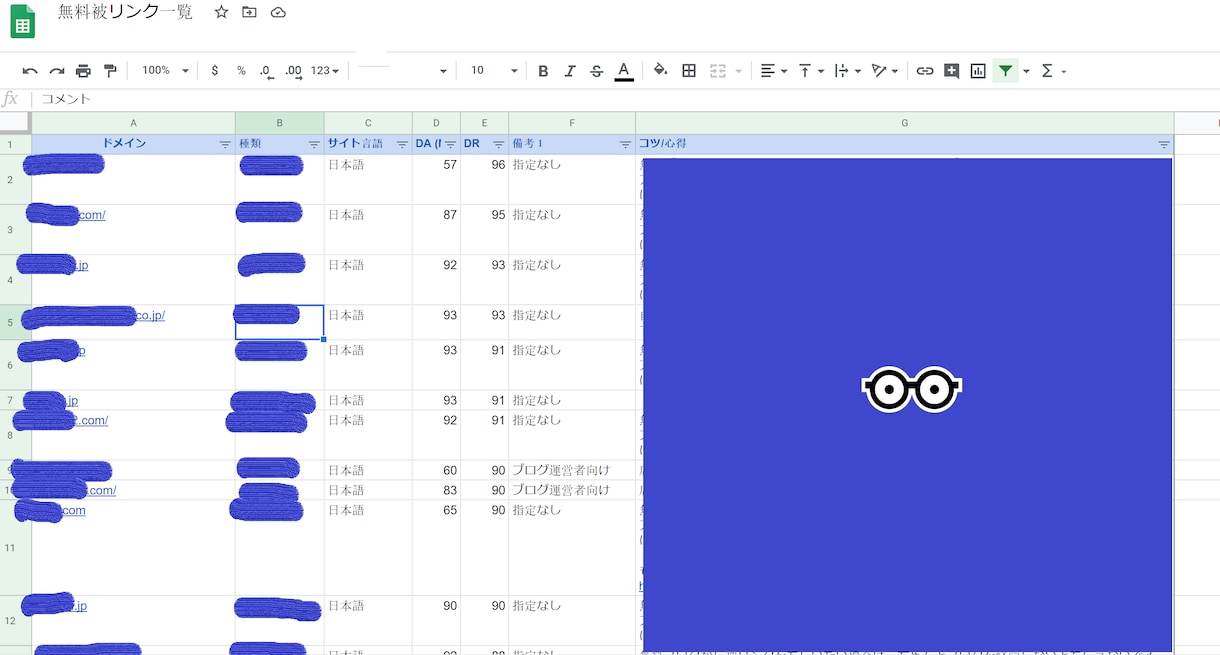Image resolution: width=1220 pixels, height=655 pixels.
Task: Toggle italic formatting
Action: (570, 71)
